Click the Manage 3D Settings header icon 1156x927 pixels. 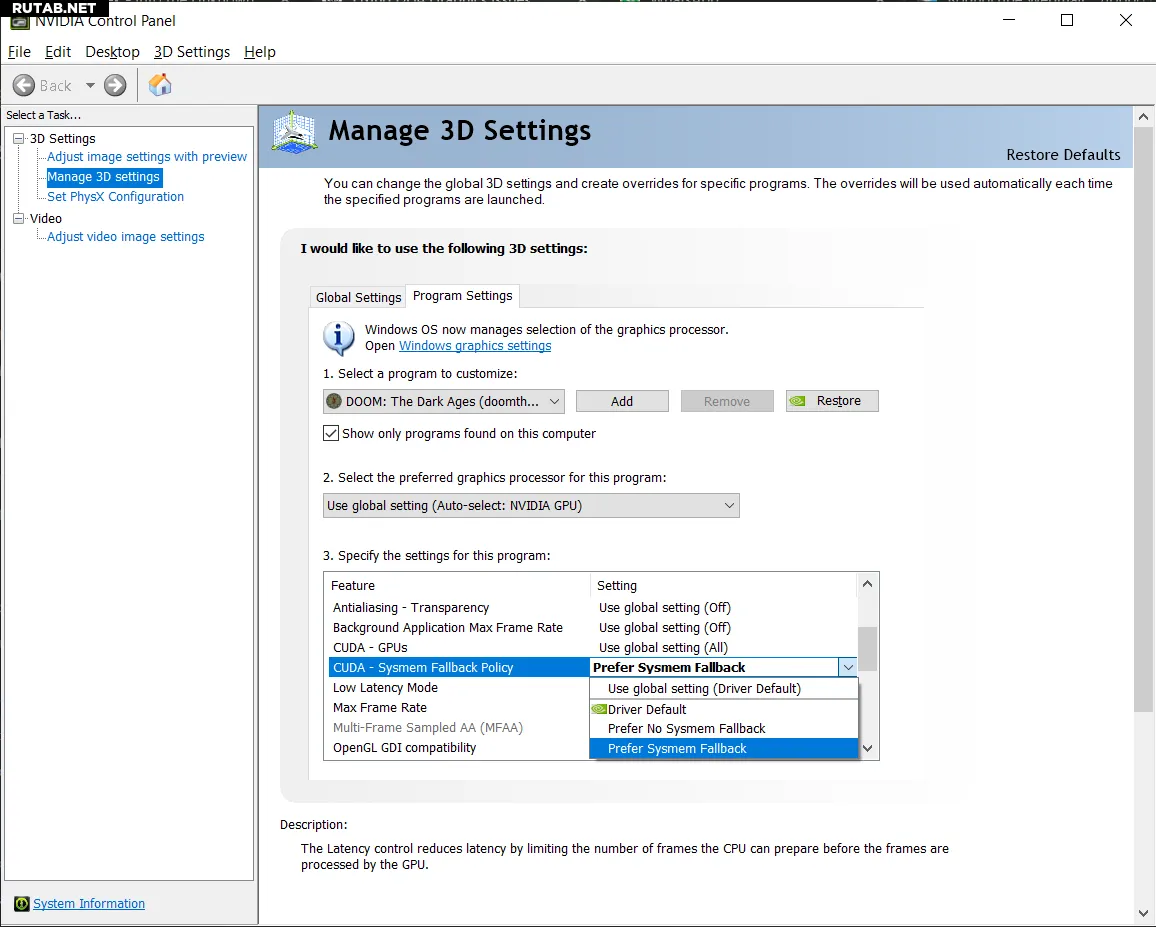click(x=295, y=132)
